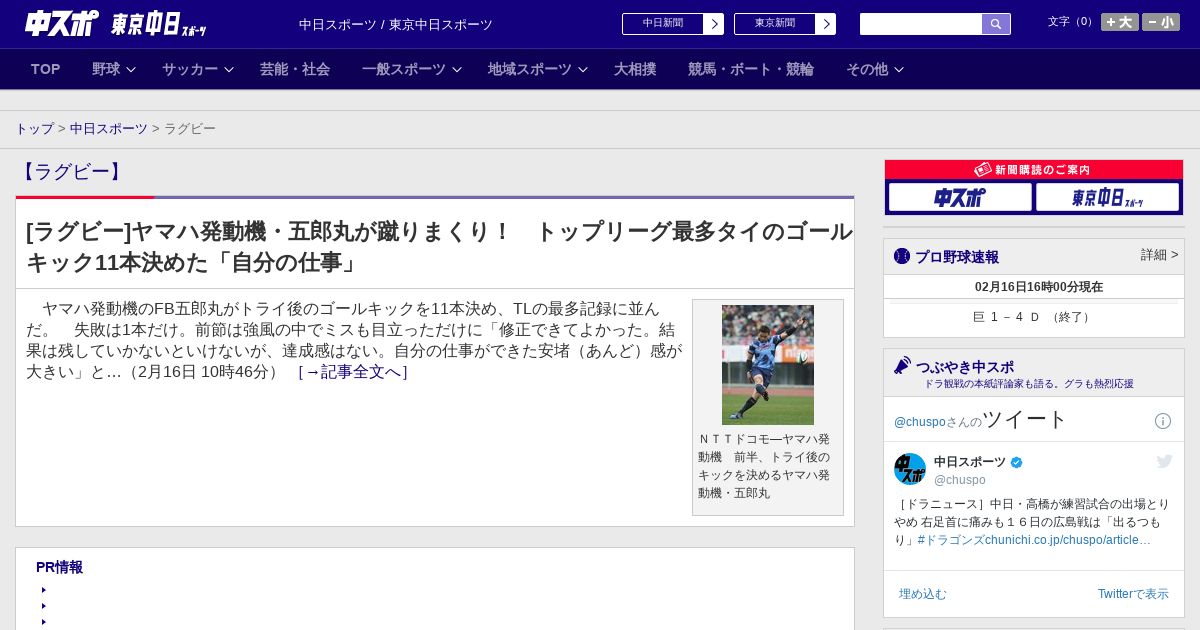Decrease text size with the －小 button
Image resolution: width=1200 pixels, height=630 pixels.
pyautogui.click(x=1161, y=22)
